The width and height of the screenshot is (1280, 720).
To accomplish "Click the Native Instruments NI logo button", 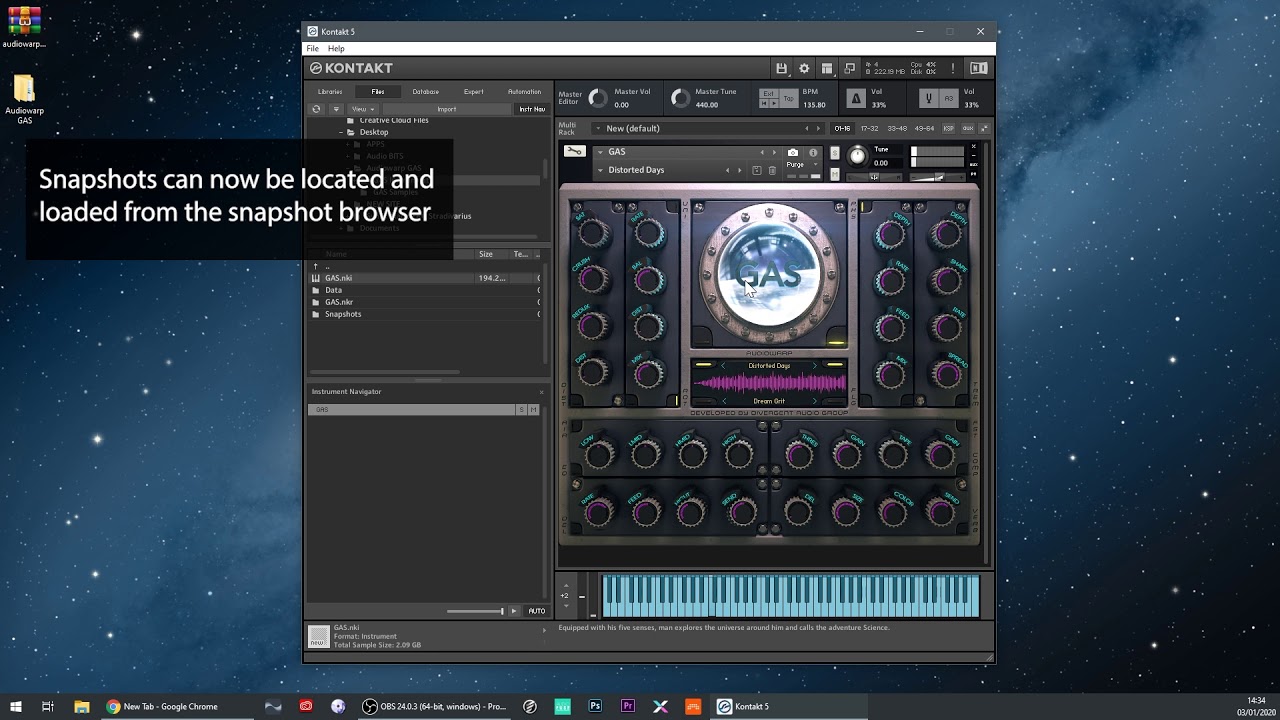I will 979,68.
